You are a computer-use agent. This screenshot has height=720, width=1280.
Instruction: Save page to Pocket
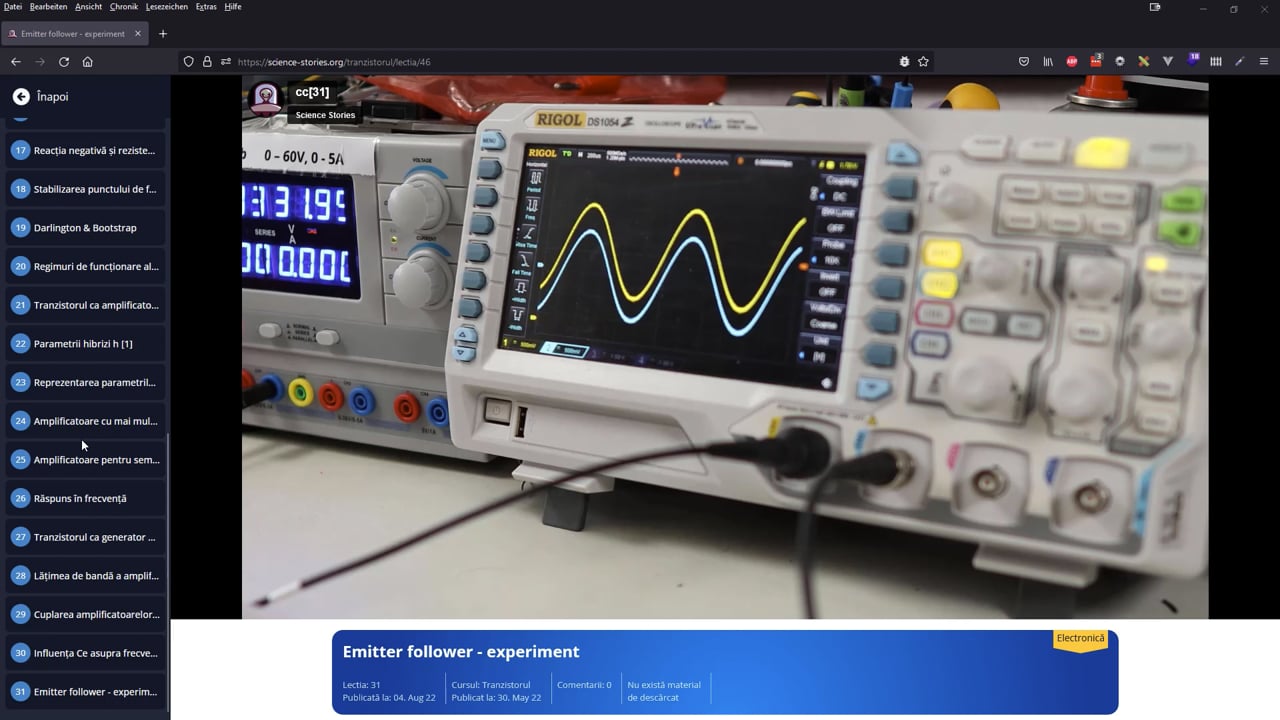click(1024, 62)
